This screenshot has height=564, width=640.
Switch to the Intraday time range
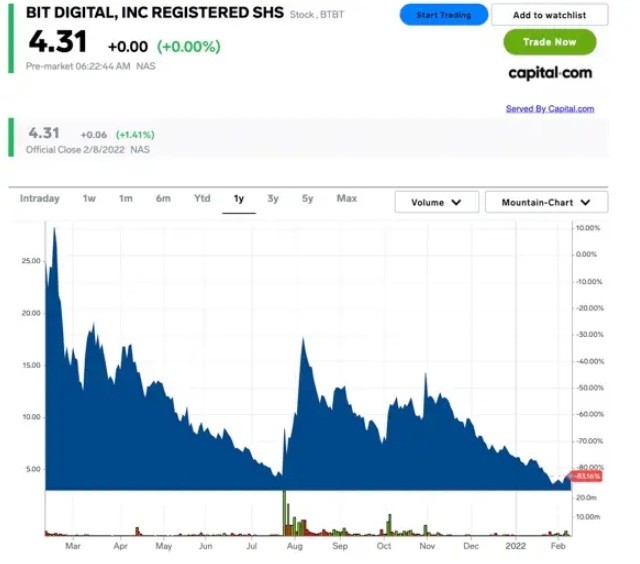pyautogui.click(x=40, y=199)
